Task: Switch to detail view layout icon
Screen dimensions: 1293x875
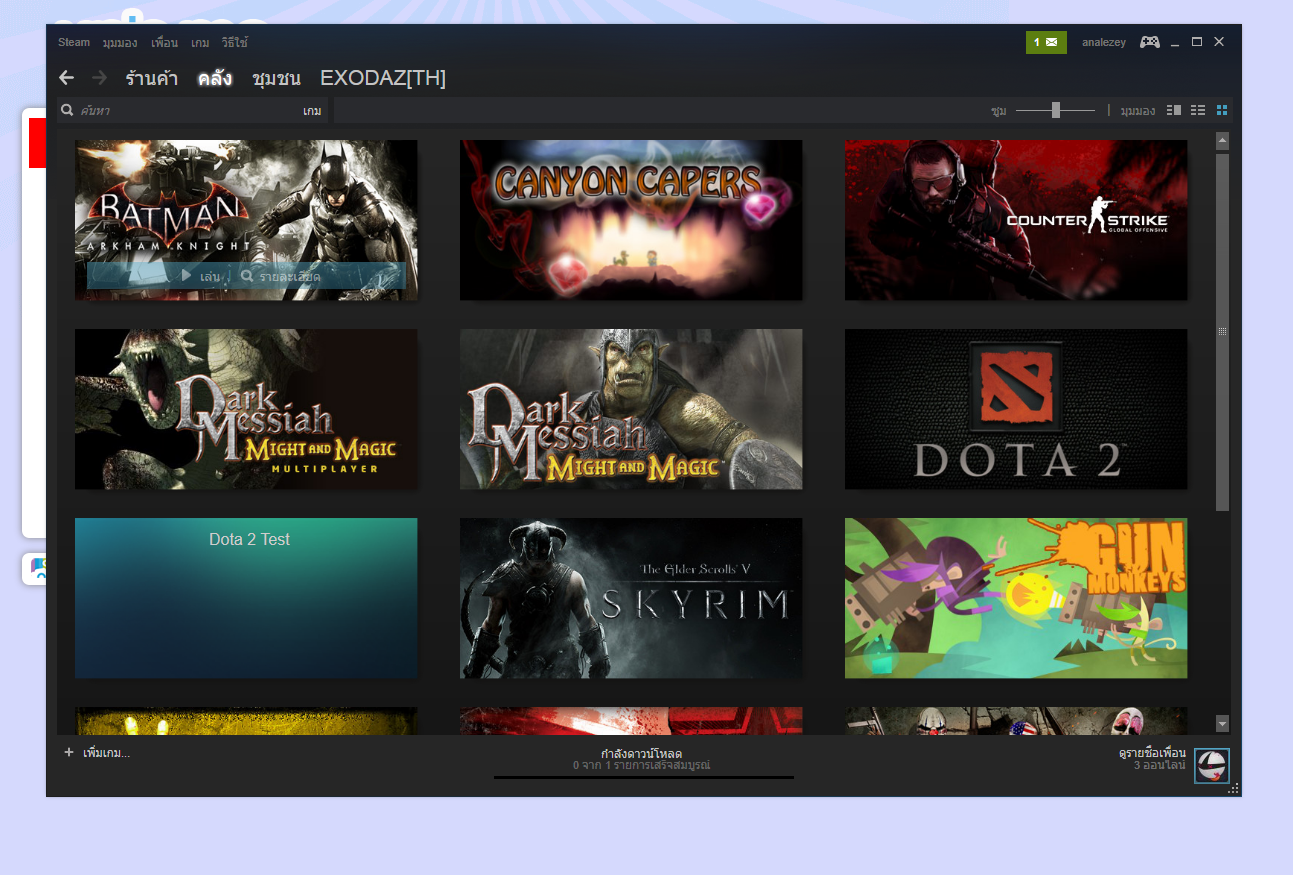Action: [1174, 110]
